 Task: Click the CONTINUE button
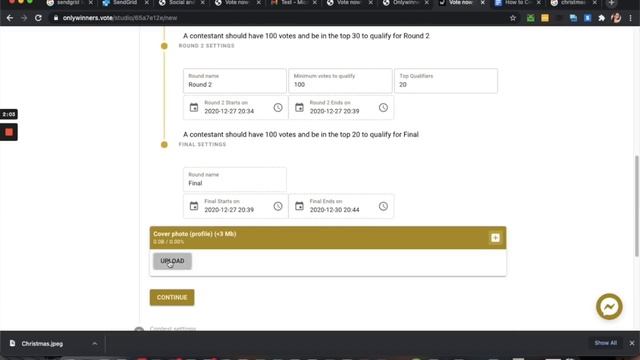click(x=172, y=298)
